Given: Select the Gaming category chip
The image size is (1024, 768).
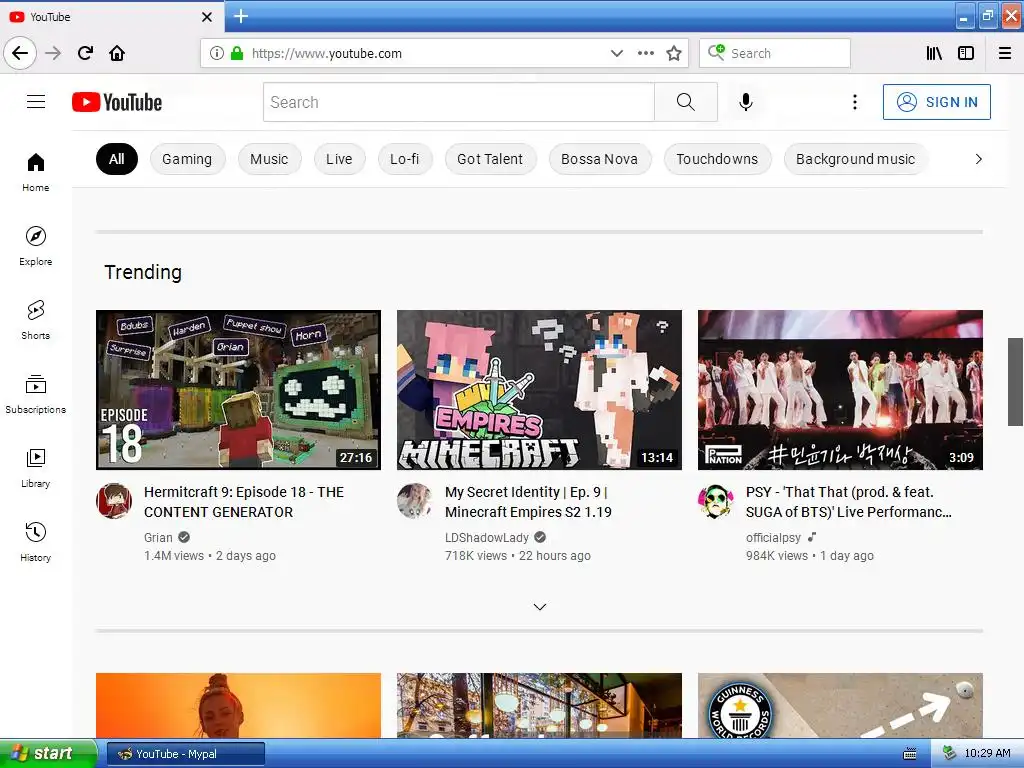Looking at the screenshot, I should tap(187, 159).
